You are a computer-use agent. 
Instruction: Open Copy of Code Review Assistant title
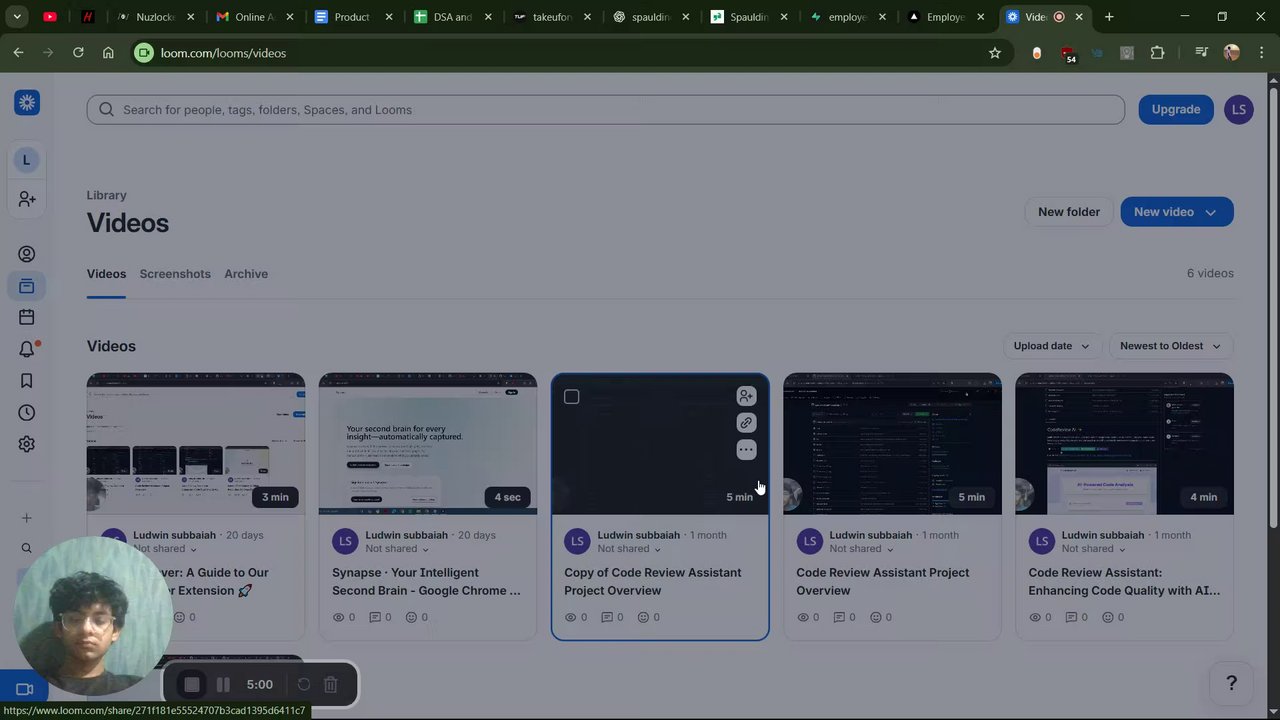[653, 582]
